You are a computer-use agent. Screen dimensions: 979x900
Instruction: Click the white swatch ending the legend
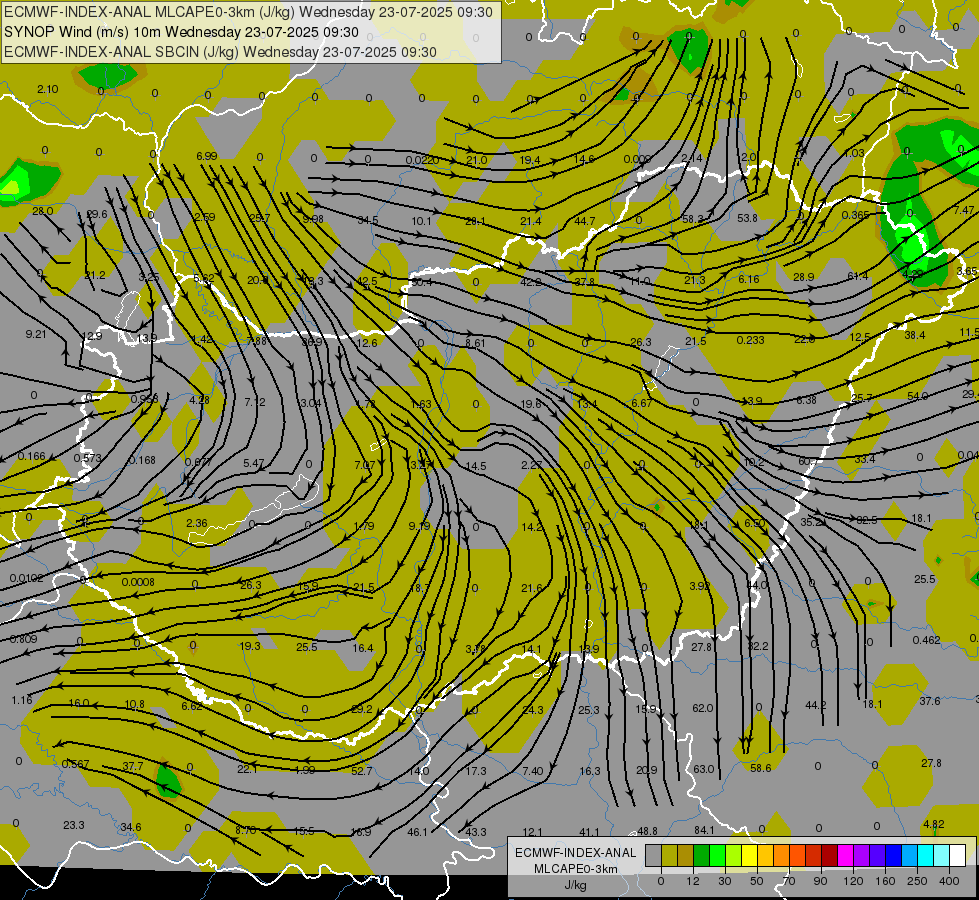click(x=957, y=856)
